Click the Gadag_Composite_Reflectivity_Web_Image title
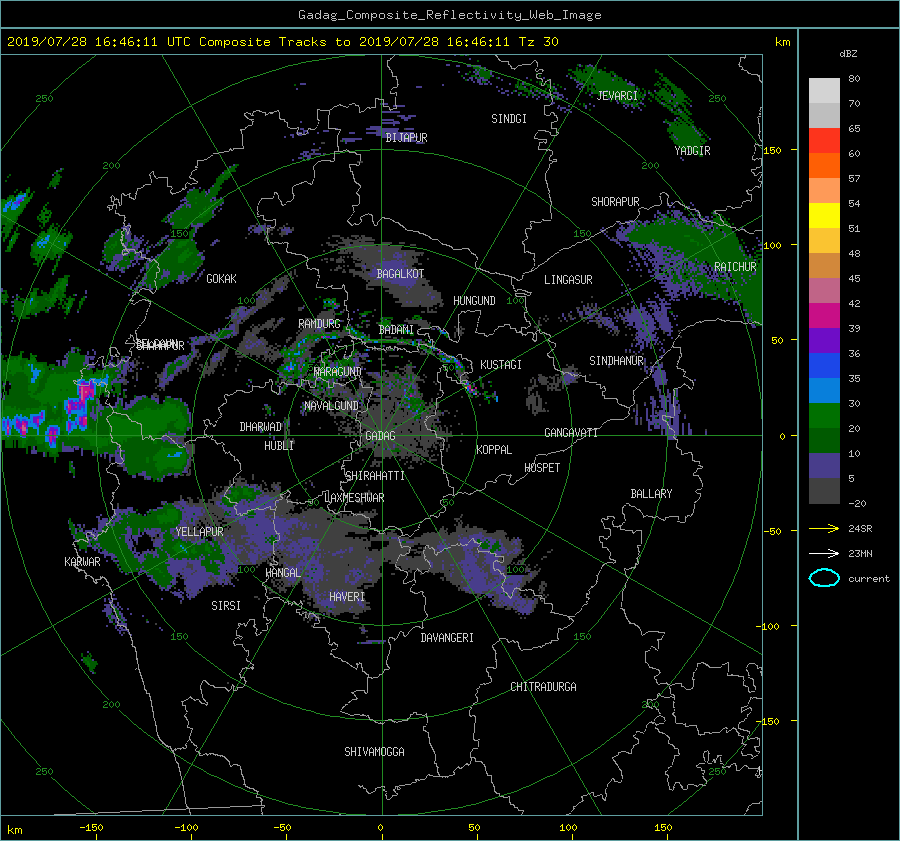 [449, 15]
